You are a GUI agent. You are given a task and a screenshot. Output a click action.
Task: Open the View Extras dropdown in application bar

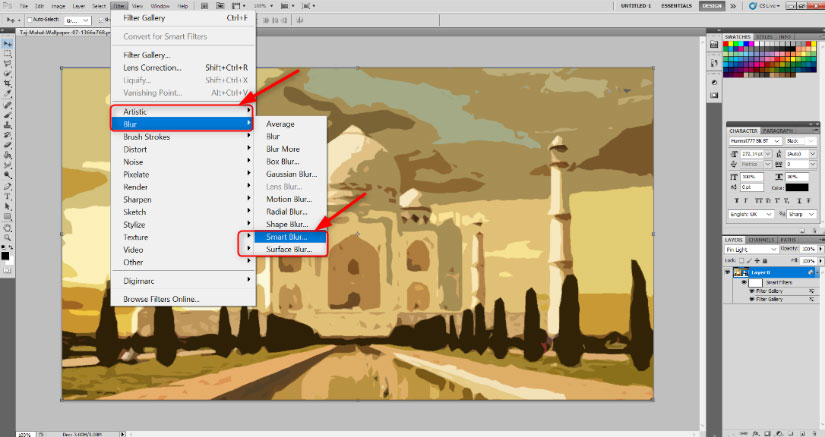click(238, 6)
